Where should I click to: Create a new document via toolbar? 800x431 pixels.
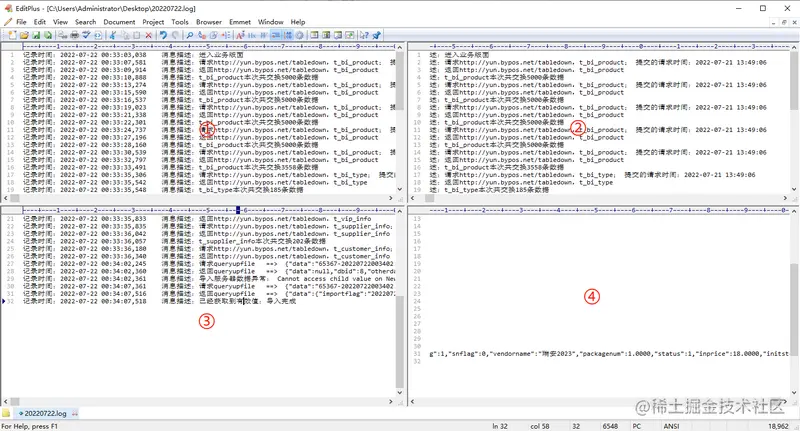pos(12,35)
